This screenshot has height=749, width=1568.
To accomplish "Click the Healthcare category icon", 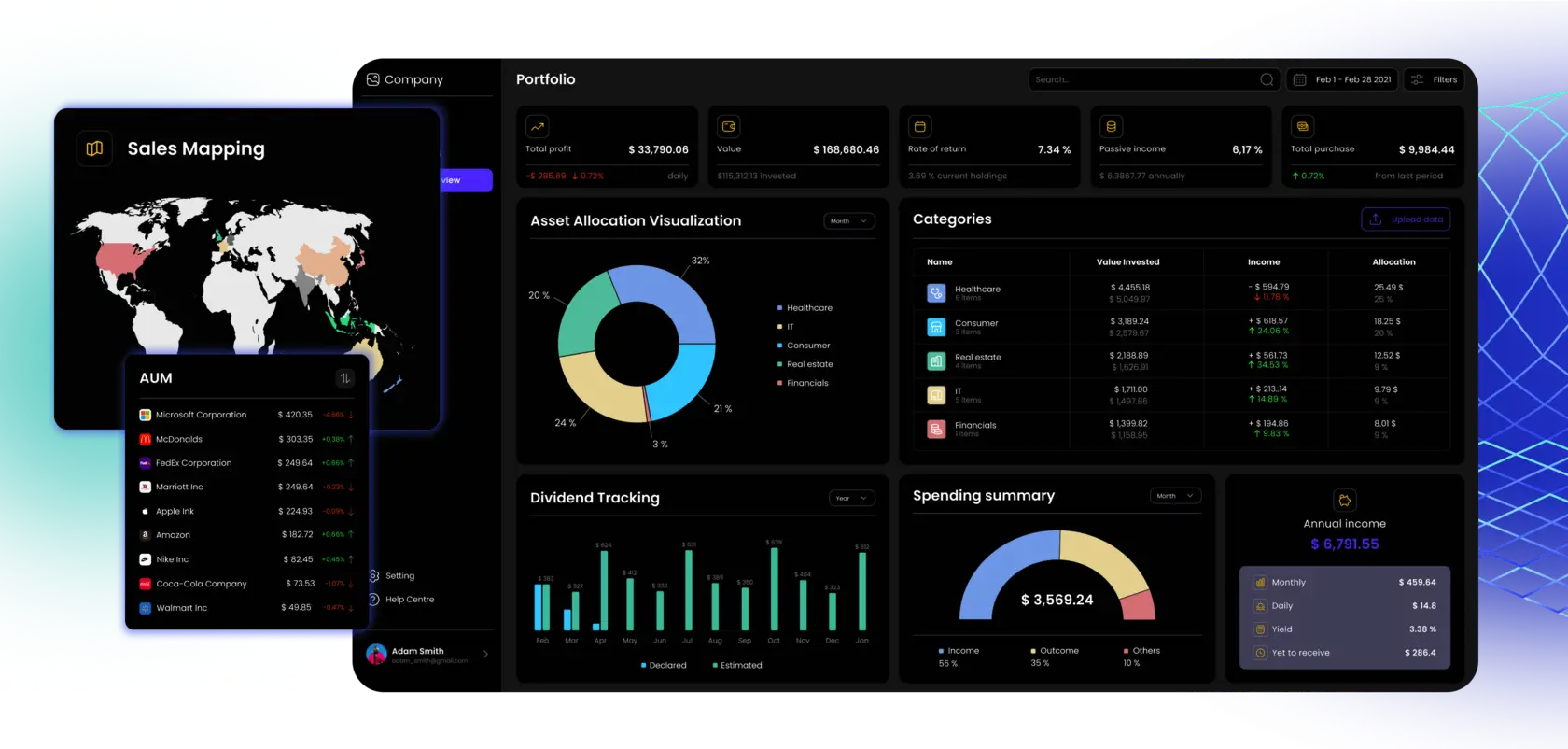I will (x=936, y=293).
